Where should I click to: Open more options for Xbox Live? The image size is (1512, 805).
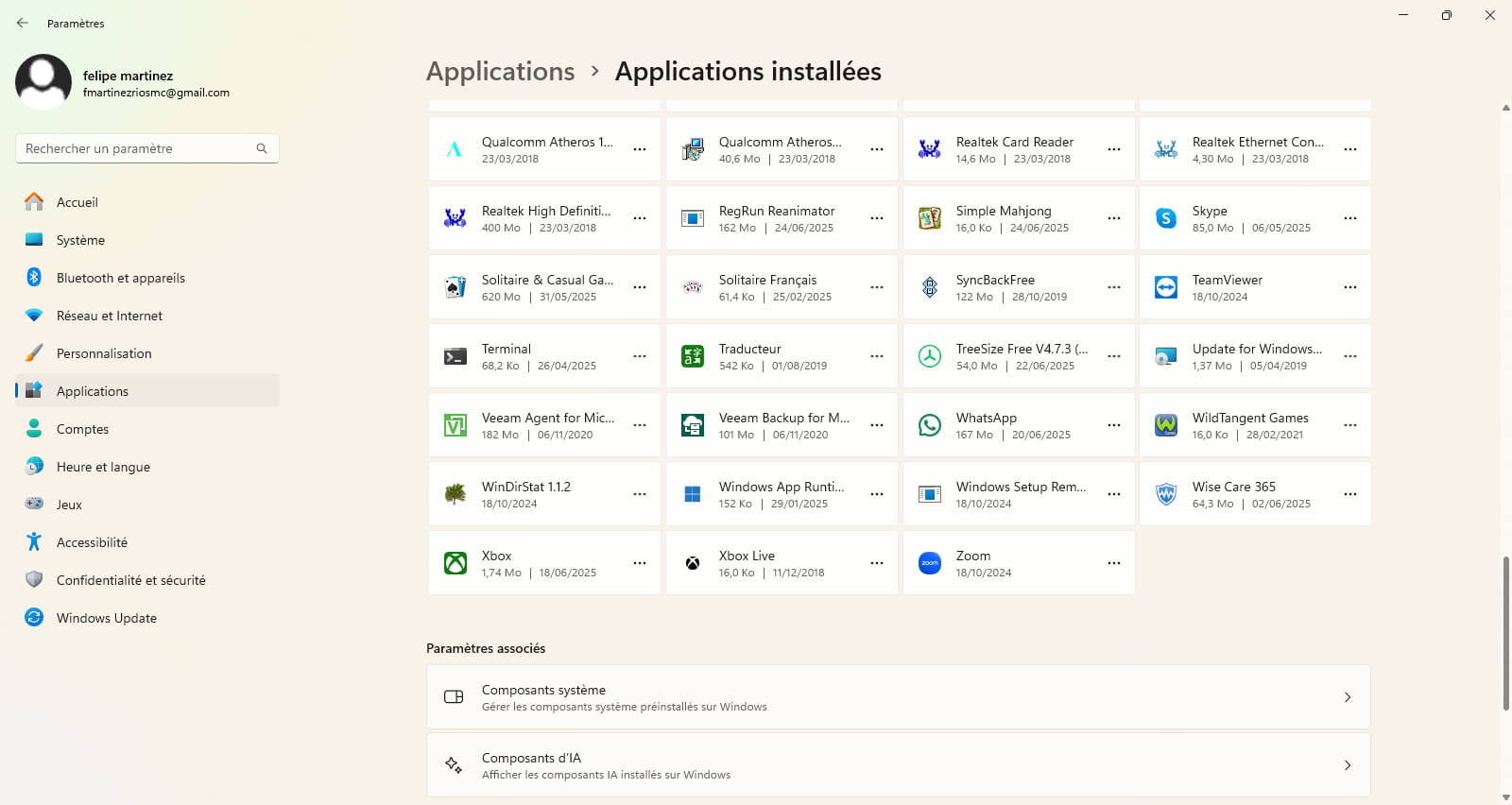click(x=877, y=563)
